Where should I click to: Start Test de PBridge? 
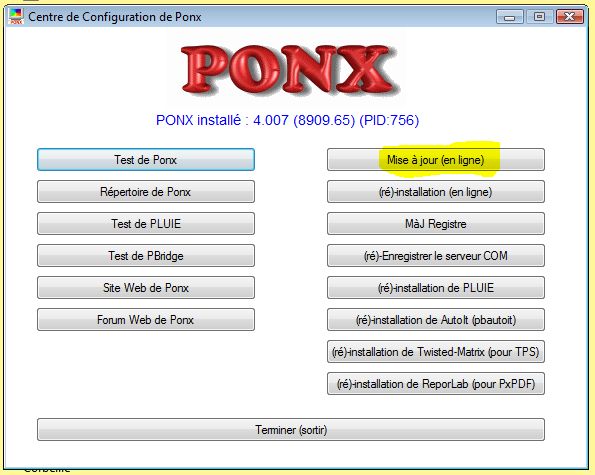[146, 256]
